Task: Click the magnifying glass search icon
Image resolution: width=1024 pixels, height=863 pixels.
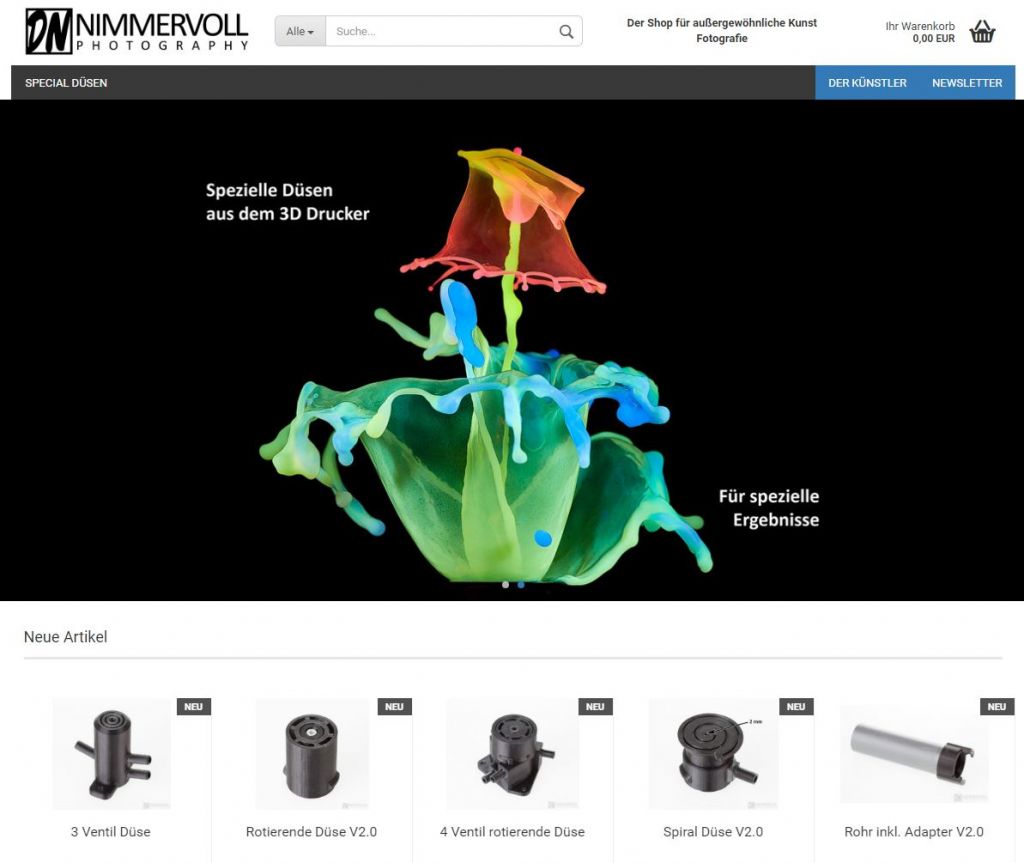Action: coord(566,32)
